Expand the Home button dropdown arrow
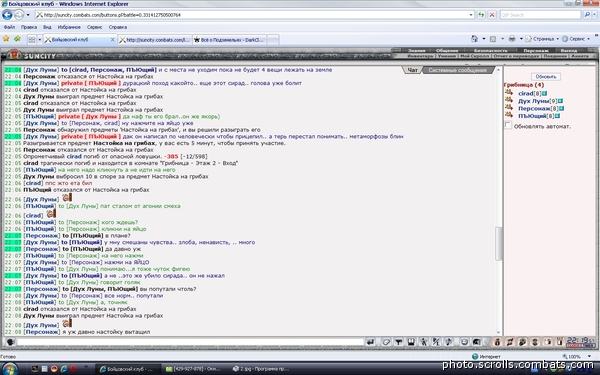Screen dimensions: 600x375 484,39
